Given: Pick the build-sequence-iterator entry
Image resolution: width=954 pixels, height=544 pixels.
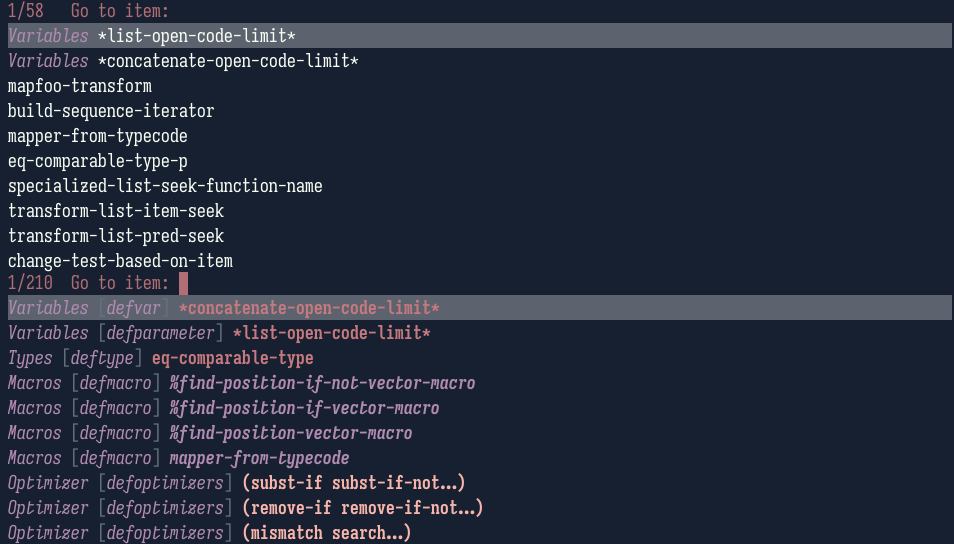Looking at the screenshot, I should (111, 111).
